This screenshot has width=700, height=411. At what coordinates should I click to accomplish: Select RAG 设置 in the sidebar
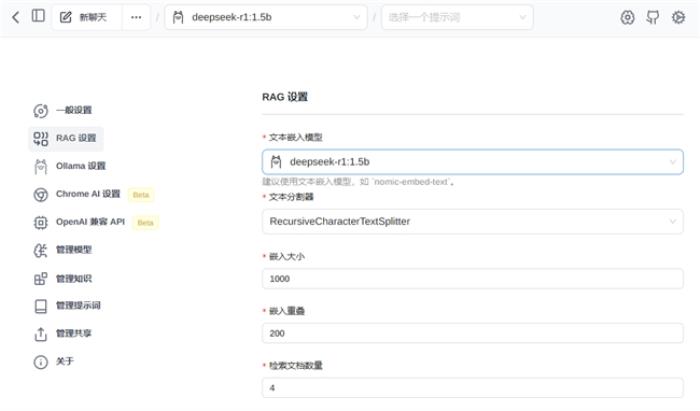tap(66, 138)
